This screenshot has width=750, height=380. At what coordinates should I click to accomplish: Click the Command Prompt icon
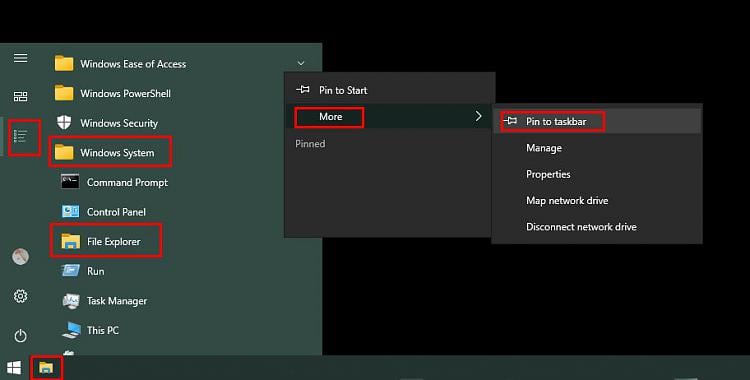pos(70,182)
